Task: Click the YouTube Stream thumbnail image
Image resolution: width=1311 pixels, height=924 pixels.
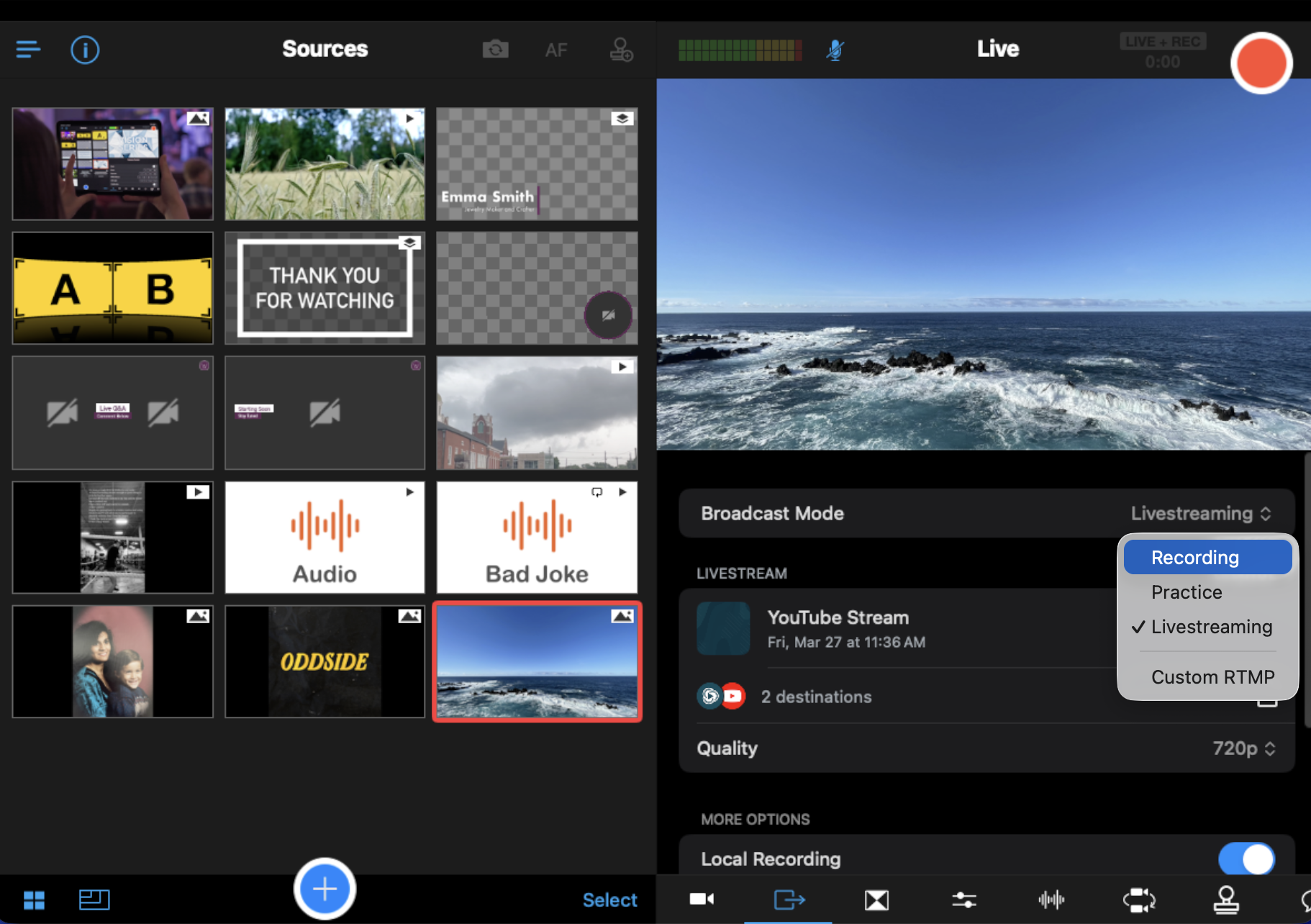Action: [x=723, y=628]
